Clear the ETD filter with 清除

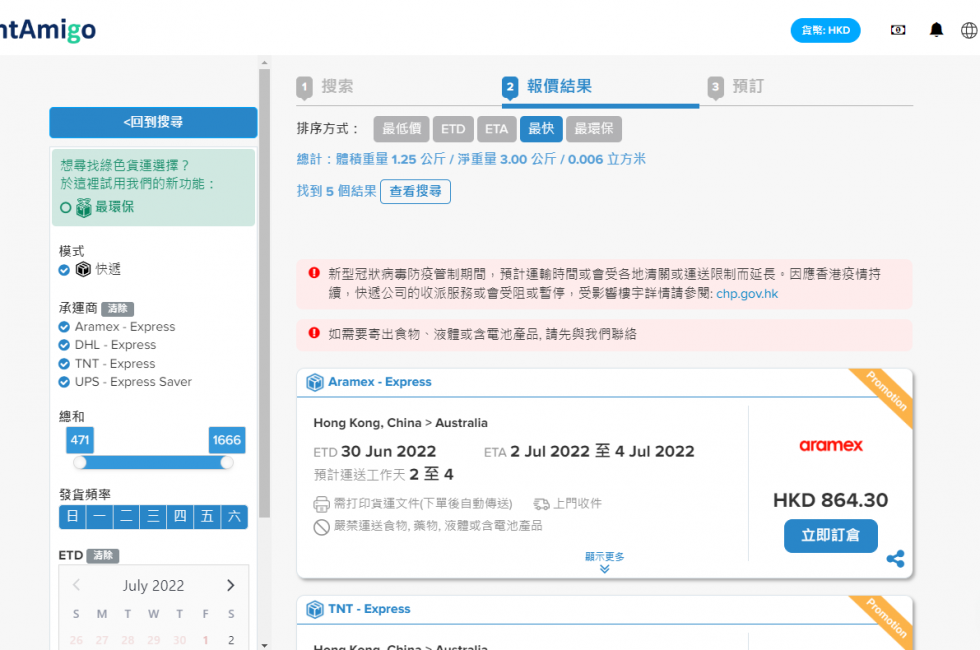click(x=102, y=556)
